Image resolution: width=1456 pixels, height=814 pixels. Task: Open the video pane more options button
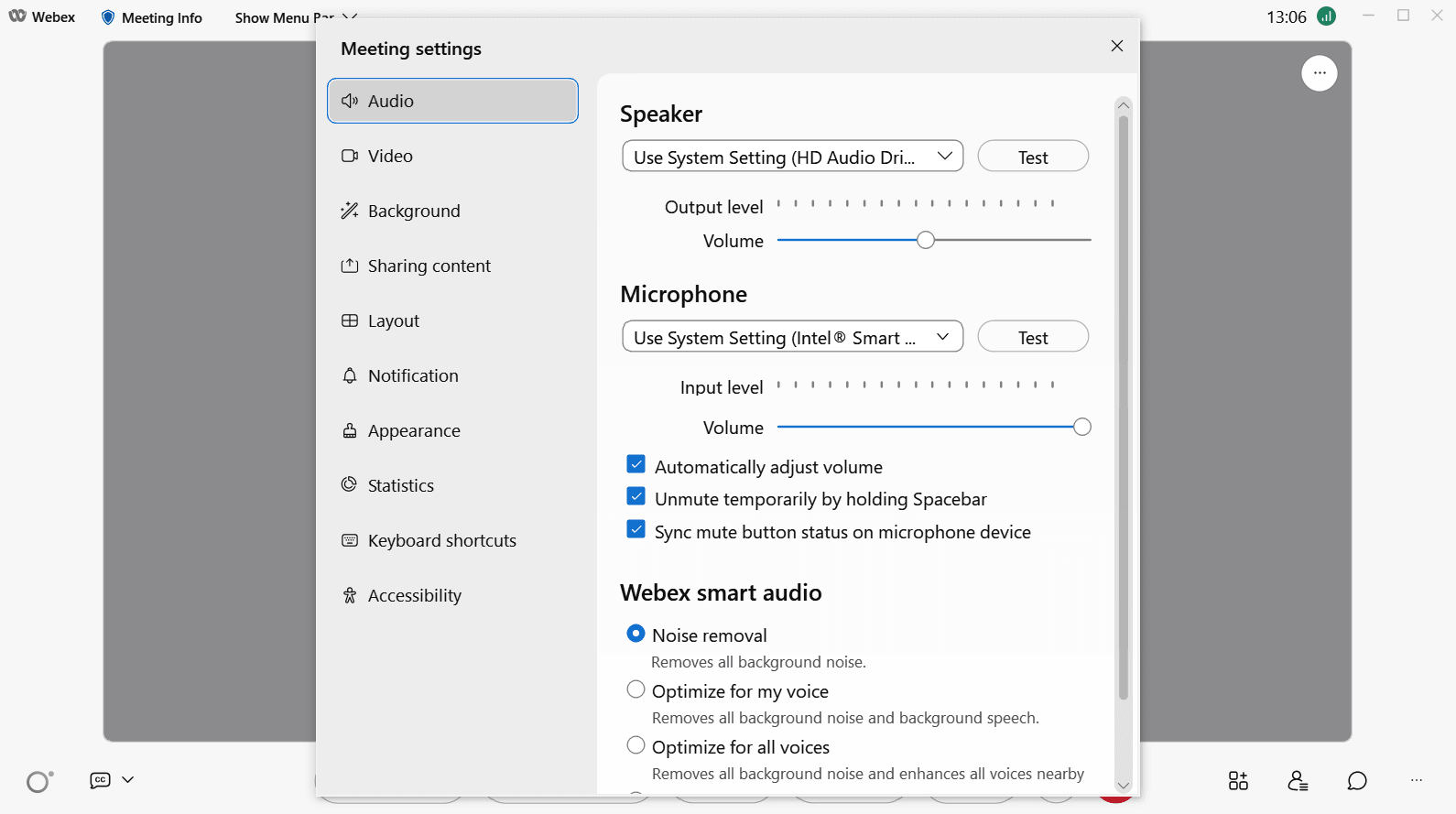pos(1320,73)
